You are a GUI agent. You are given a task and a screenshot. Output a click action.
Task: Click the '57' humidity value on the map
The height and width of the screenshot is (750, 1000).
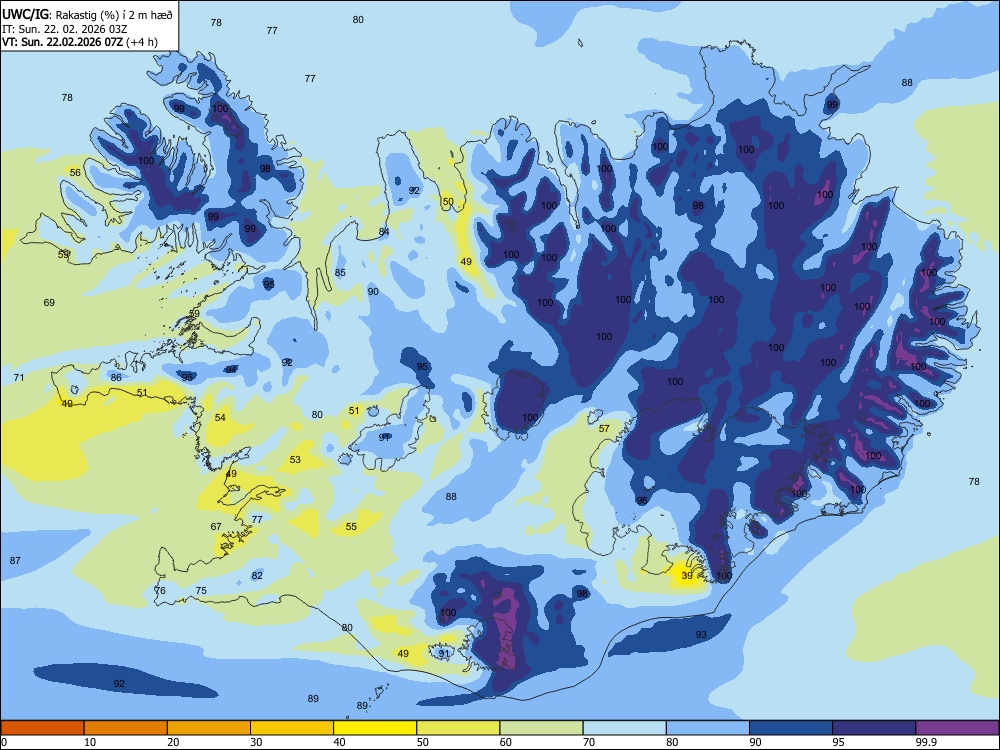[x=604, y=429]
